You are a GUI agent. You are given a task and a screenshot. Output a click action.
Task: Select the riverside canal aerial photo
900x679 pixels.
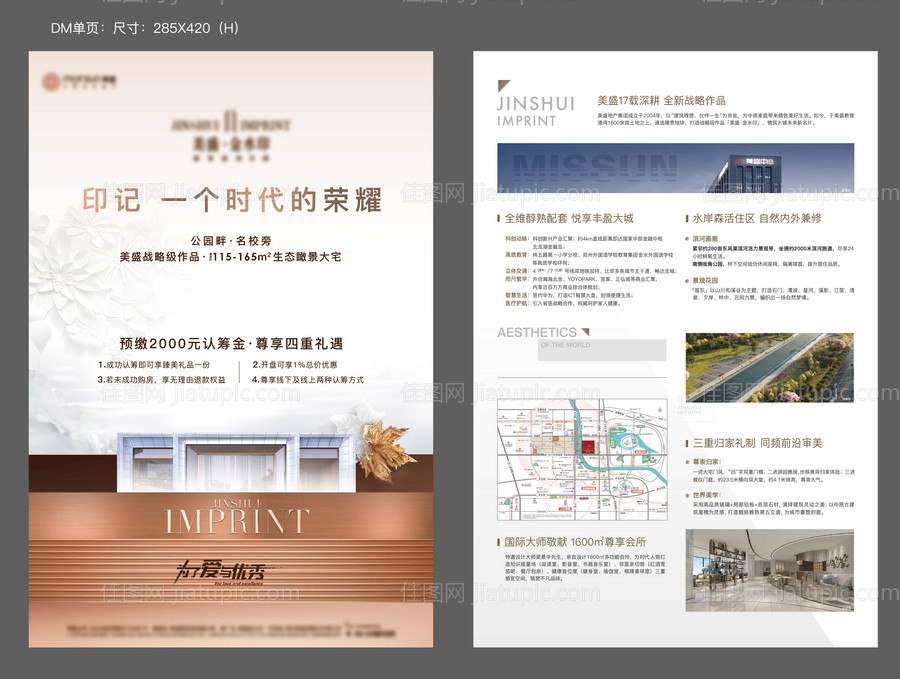[769, 368]
